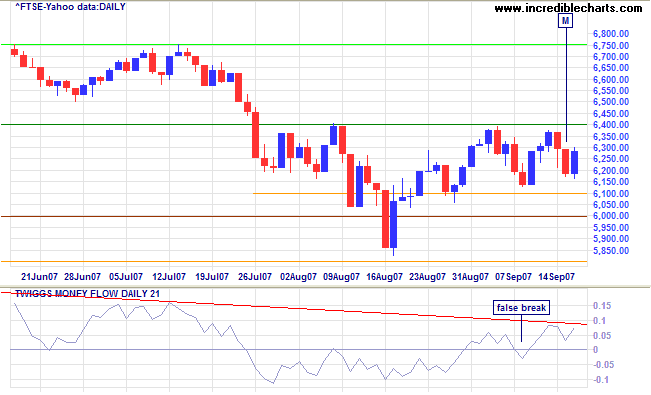
Task: Click the 0.05 money flow axis value
Action: point(602,336)
